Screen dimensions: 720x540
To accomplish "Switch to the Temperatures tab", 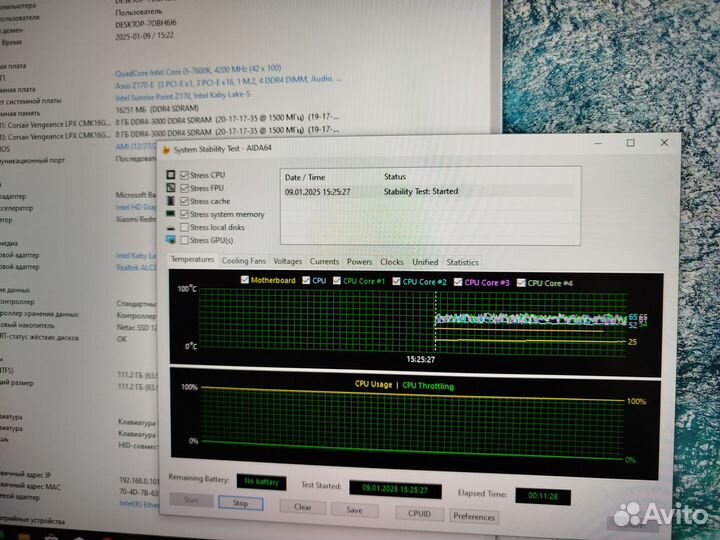I will coord(192,259).
